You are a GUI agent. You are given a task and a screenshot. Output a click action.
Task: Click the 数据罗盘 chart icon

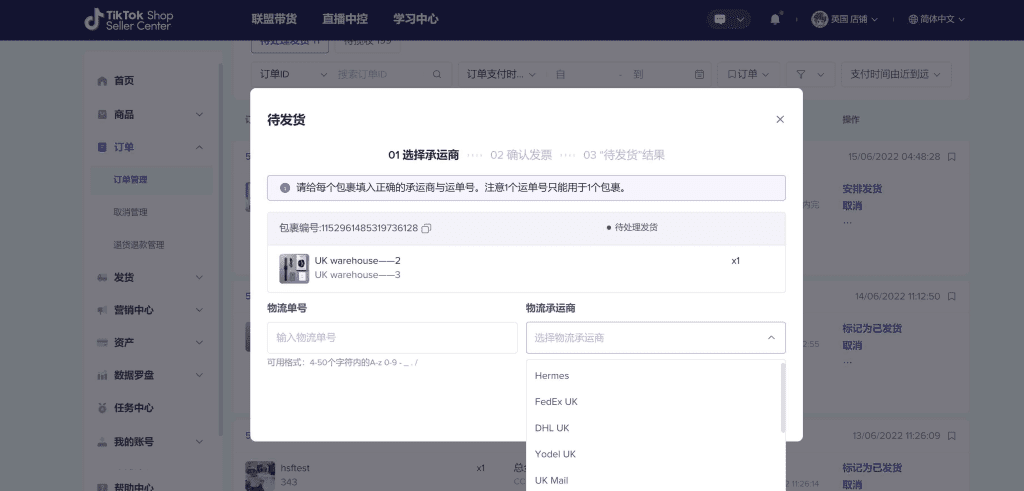(x=102, y=375)
